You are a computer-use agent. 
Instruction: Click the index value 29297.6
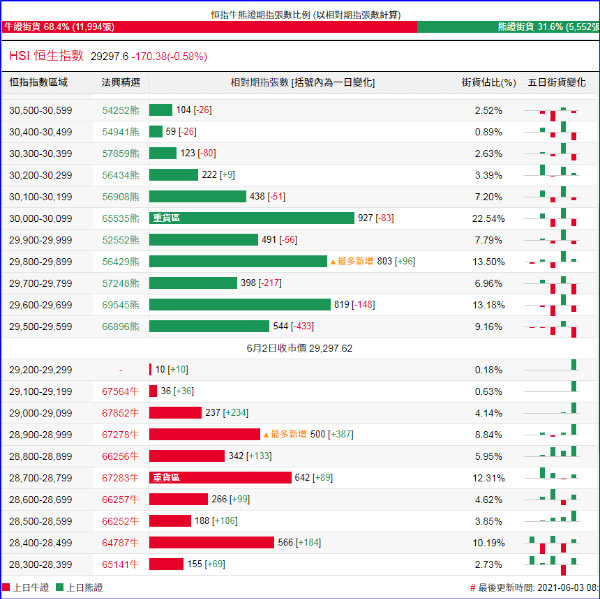click(x=109, y=56)
